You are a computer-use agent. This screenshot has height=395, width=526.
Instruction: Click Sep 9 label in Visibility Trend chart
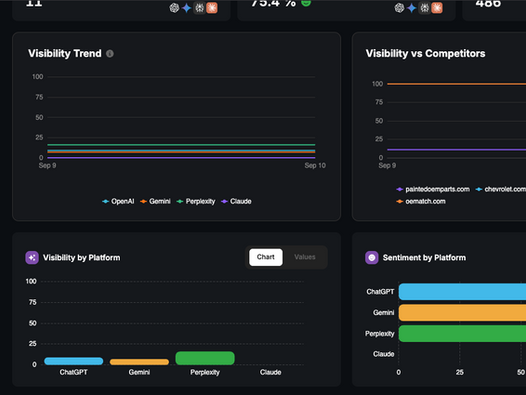click(x=47, y=165)
